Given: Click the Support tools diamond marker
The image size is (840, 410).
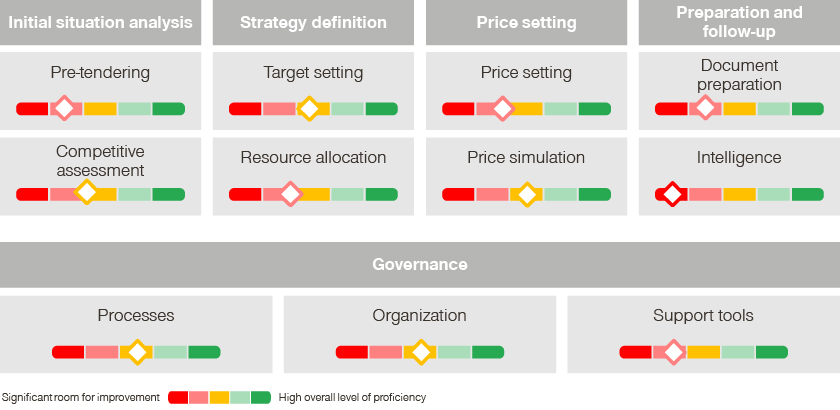Looking at the screenshot, I should (673, 352).
